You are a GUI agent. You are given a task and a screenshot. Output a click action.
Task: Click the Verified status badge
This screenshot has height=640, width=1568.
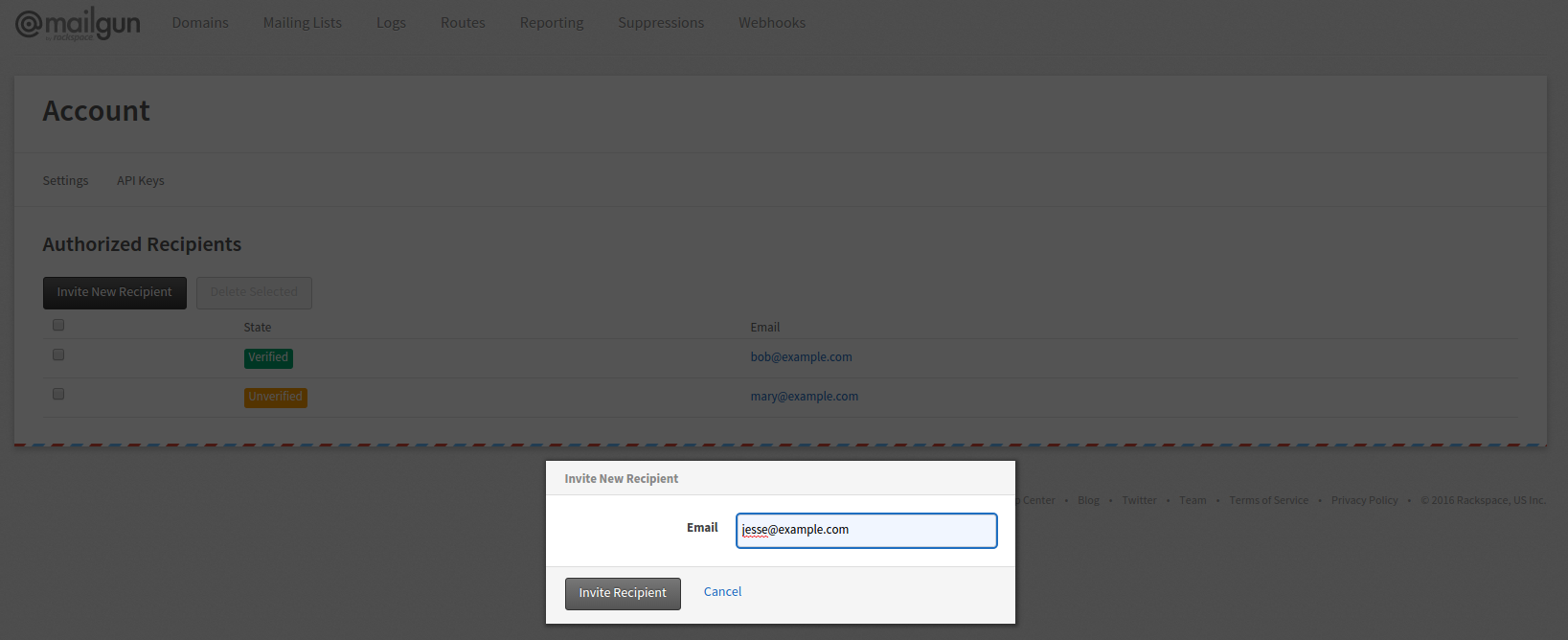268,357
